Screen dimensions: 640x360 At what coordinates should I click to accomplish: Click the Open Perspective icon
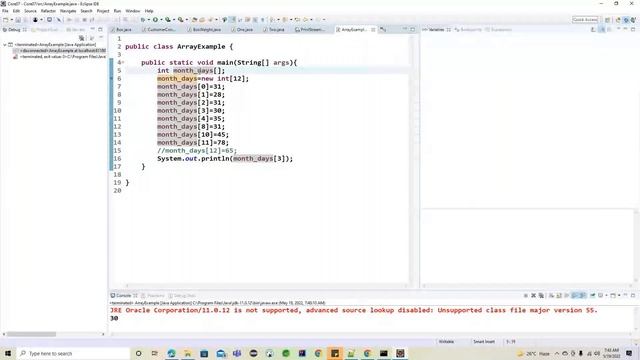point(608,20)
